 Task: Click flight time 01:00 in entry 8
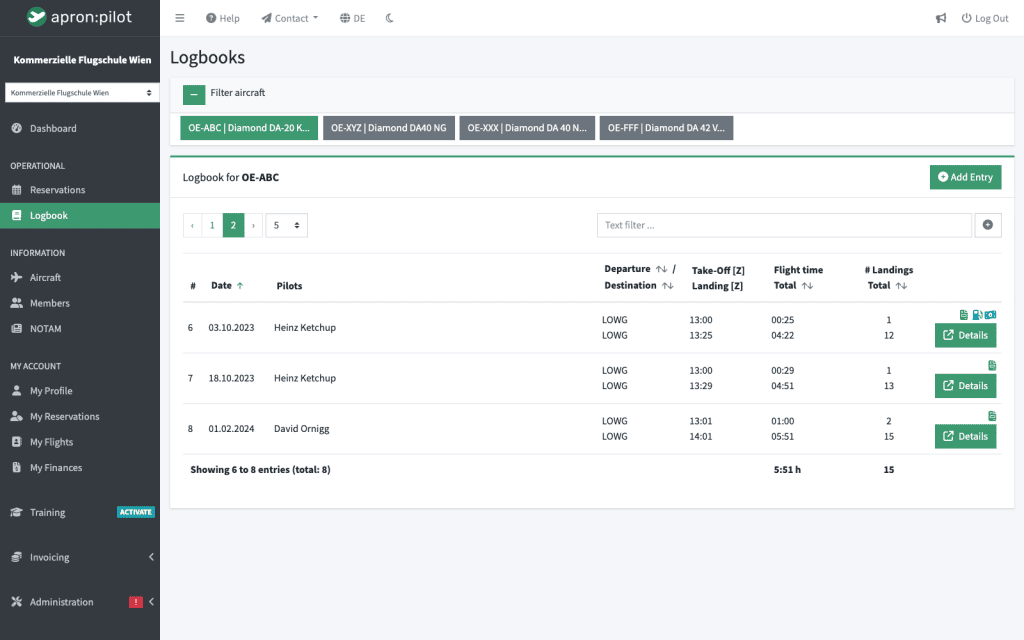pos(782,421)
